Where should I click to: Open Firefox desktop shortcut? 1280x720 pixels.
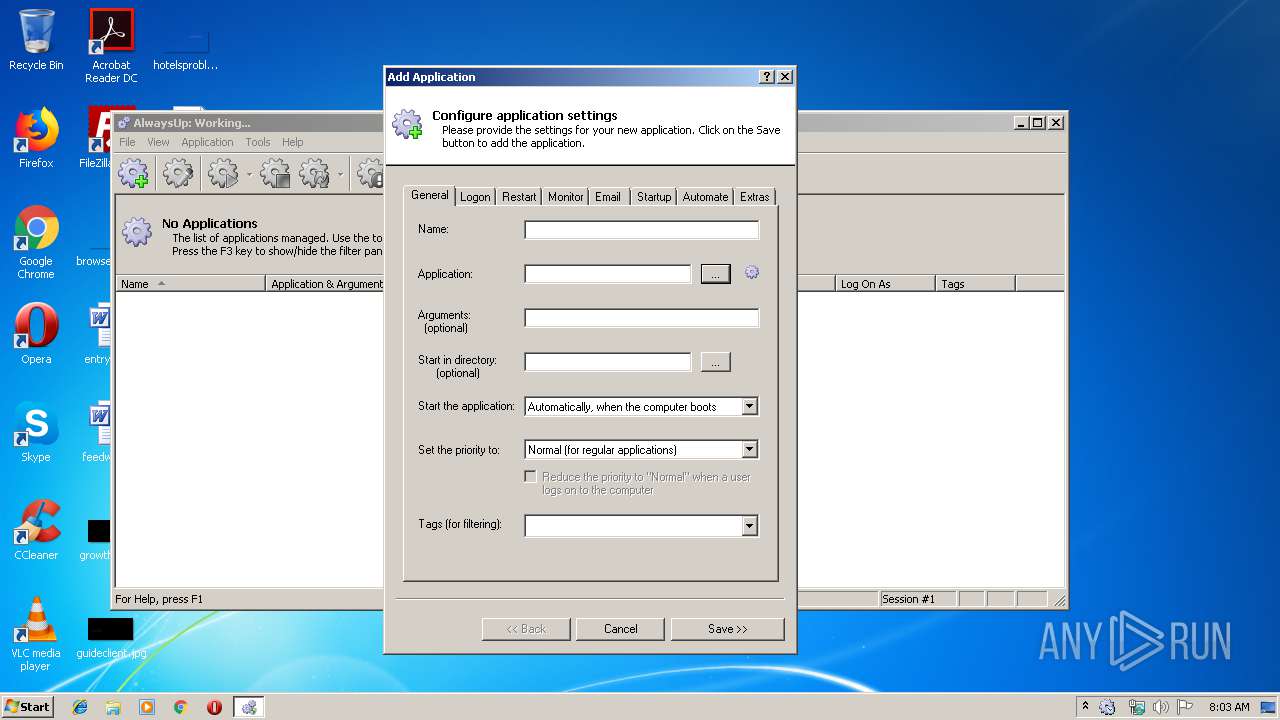36,137
